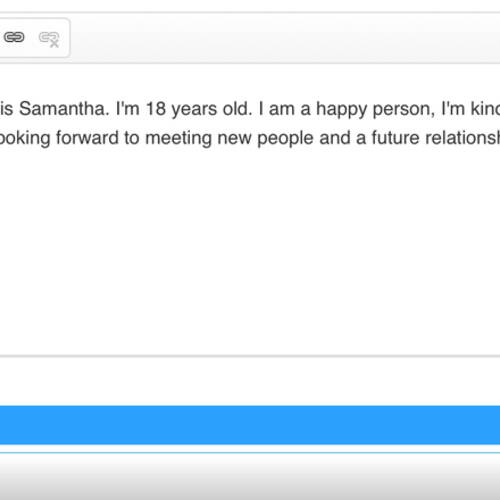The height and width of the screenshot is (500, 500).
Task: Click the insert link chain icon
Action: coord(14,37)
